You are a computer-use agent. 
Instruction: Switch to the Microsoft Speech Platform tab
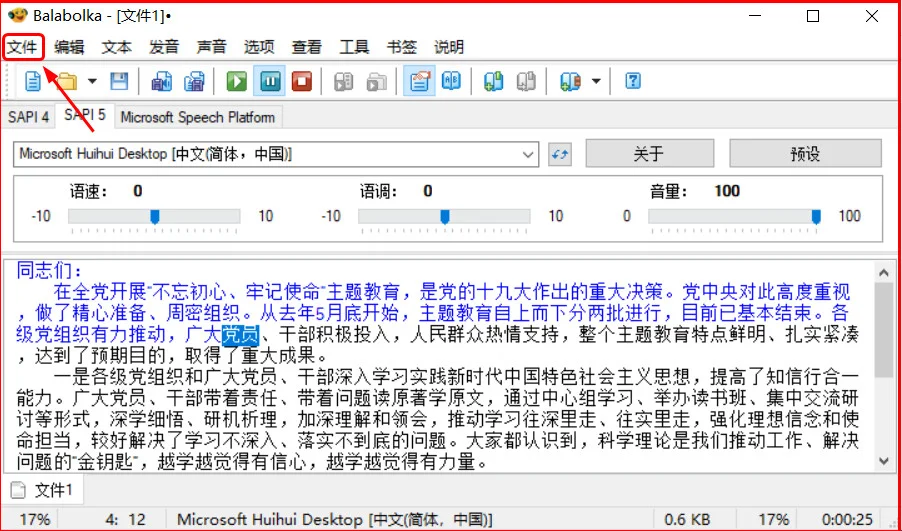pos(198,117)
